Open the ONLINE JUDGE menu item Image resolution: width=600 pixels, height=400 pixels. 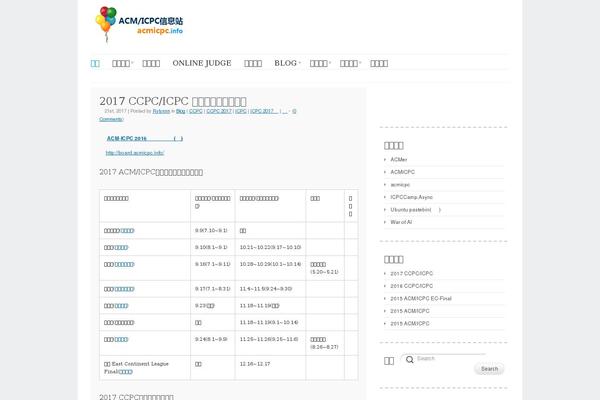point(202,63)
